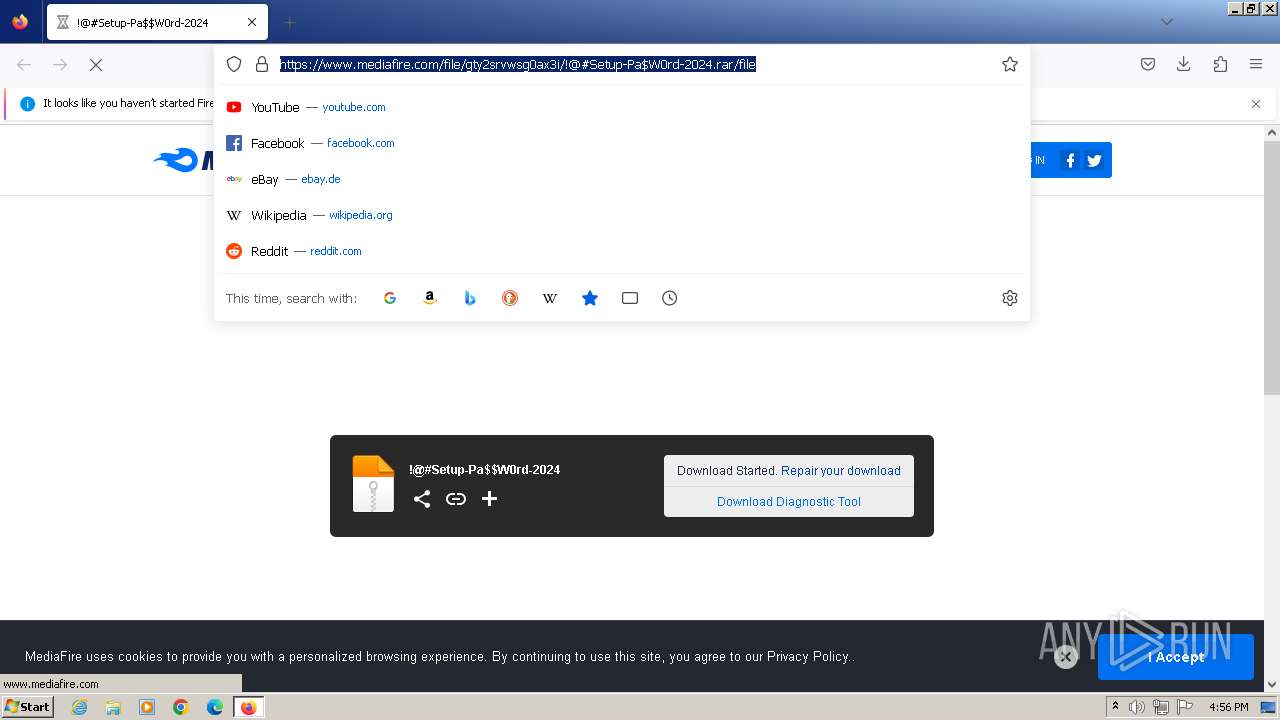Bookmark this page with the star icon

pyautogui.click(x=1010, y=64)
